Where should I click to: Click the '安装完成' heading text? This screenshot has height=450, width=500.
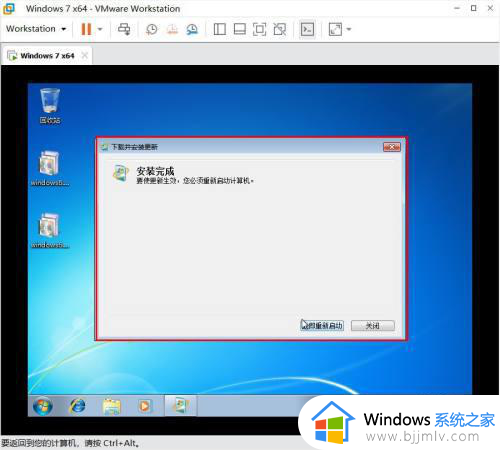[155, 171]
